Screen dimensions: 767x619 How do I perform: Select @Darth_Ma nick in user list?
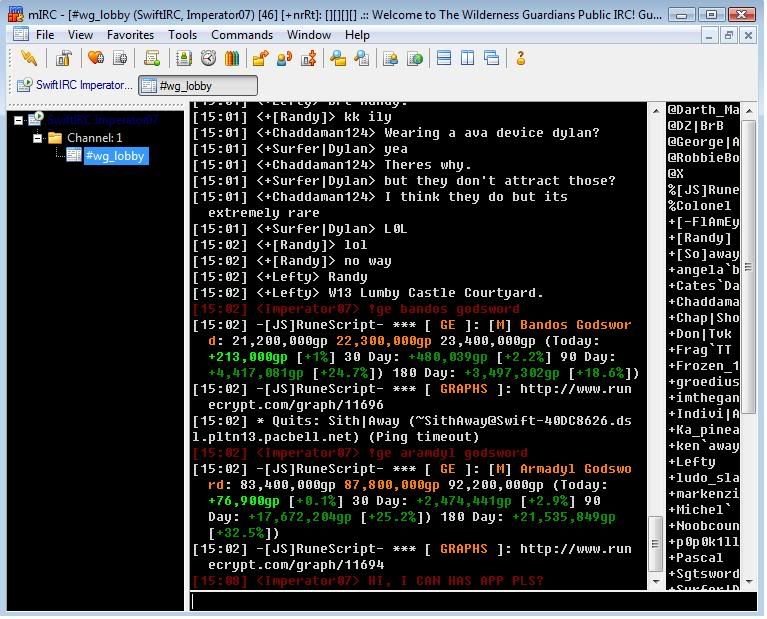(x=703, y=110)
